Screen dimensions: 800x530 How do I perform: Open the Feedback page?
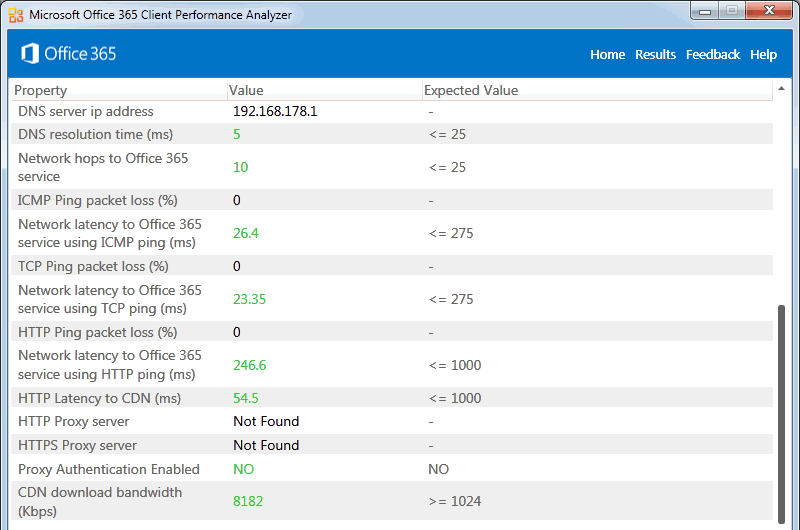click(713, 55)
